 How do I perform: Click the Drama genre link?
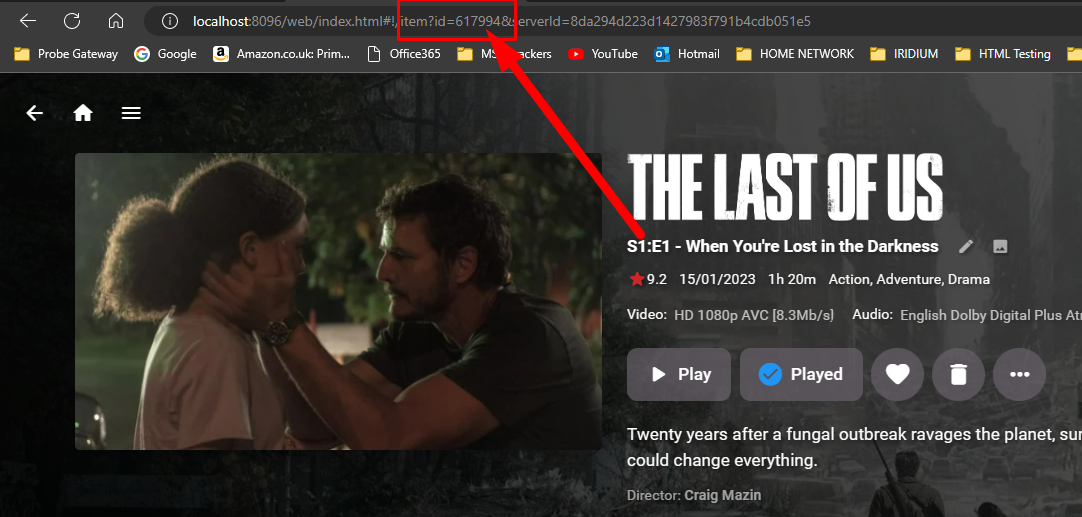[969, 280]
